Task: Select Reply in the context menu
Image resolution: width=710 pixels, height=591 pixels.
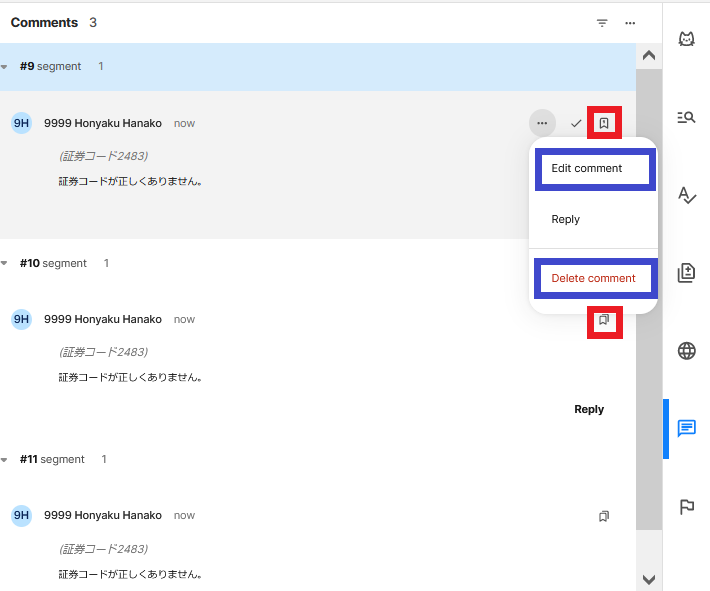Action: click(566, 219)
